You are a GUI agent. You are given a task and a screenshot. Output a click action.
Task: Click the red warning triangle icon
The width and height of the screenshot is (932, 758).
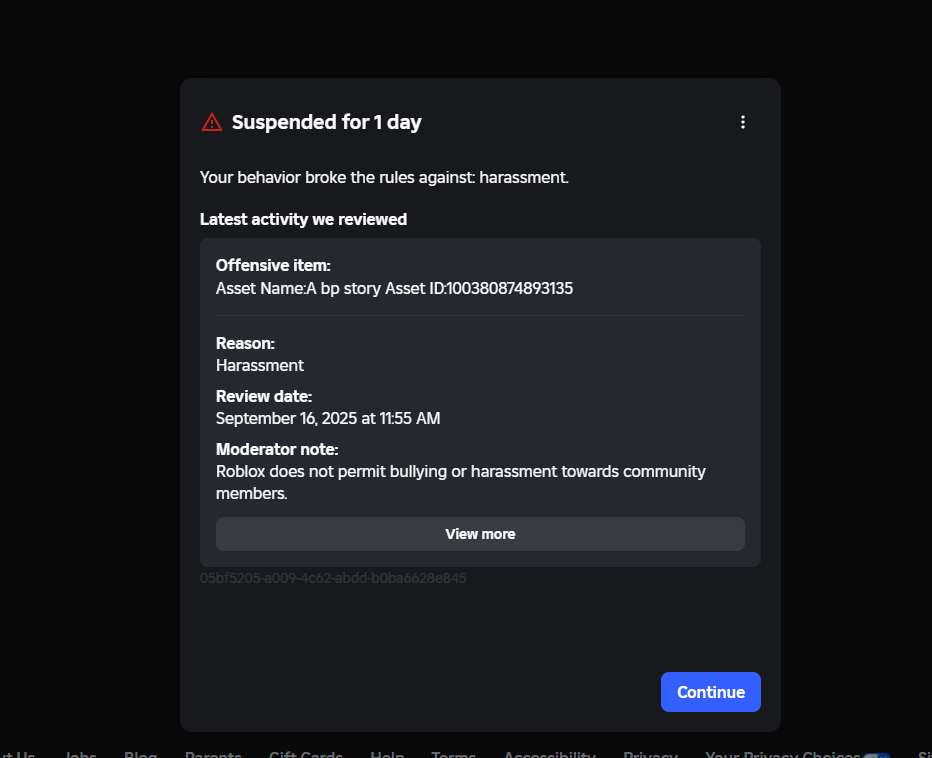pyautogui.click(x=212, y=122)
